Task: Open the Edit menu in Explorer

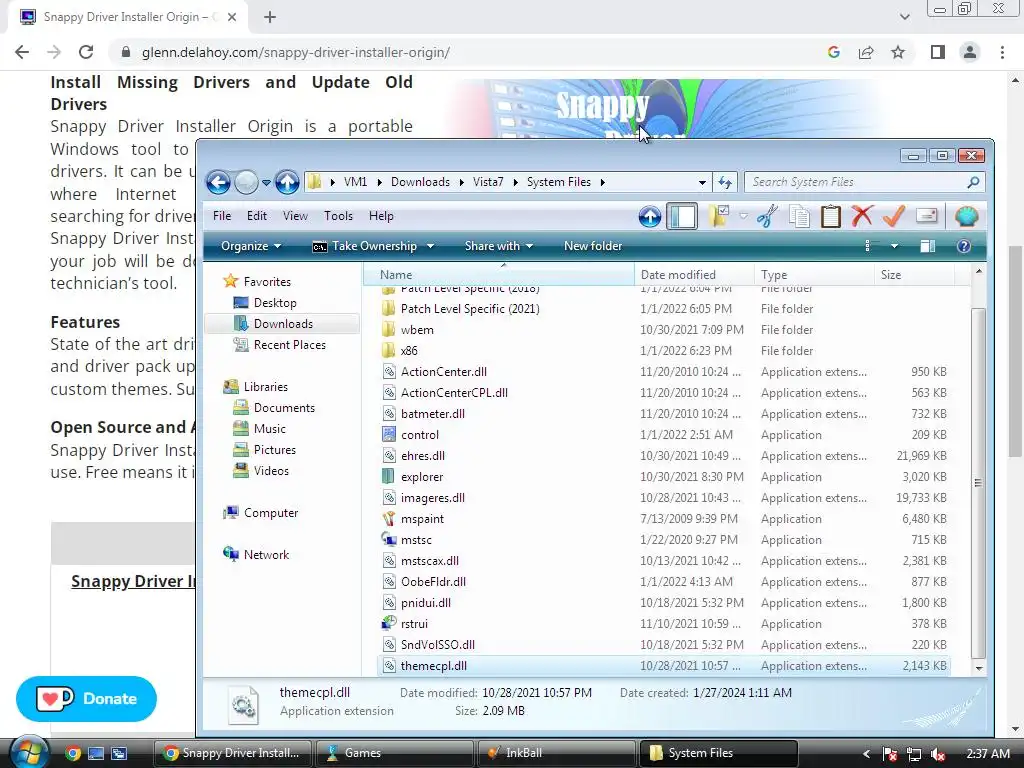Action: [x=257, y=216]
